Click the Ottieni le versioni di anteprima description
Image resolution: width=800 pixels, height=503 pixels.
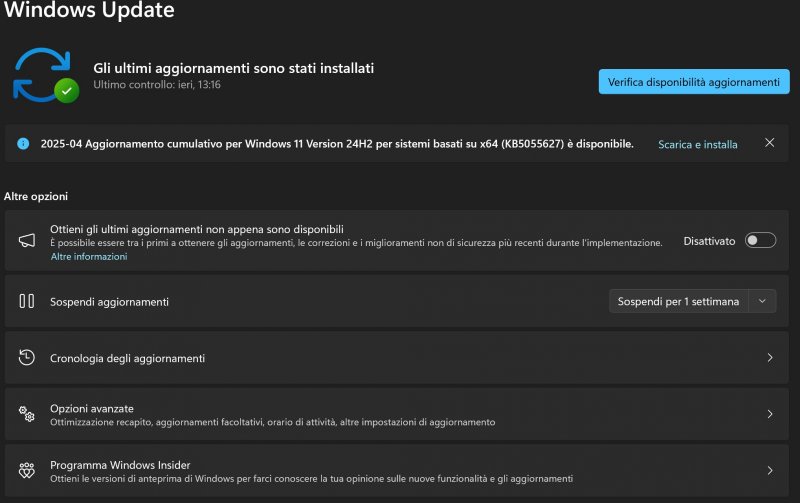coord(311,479)
